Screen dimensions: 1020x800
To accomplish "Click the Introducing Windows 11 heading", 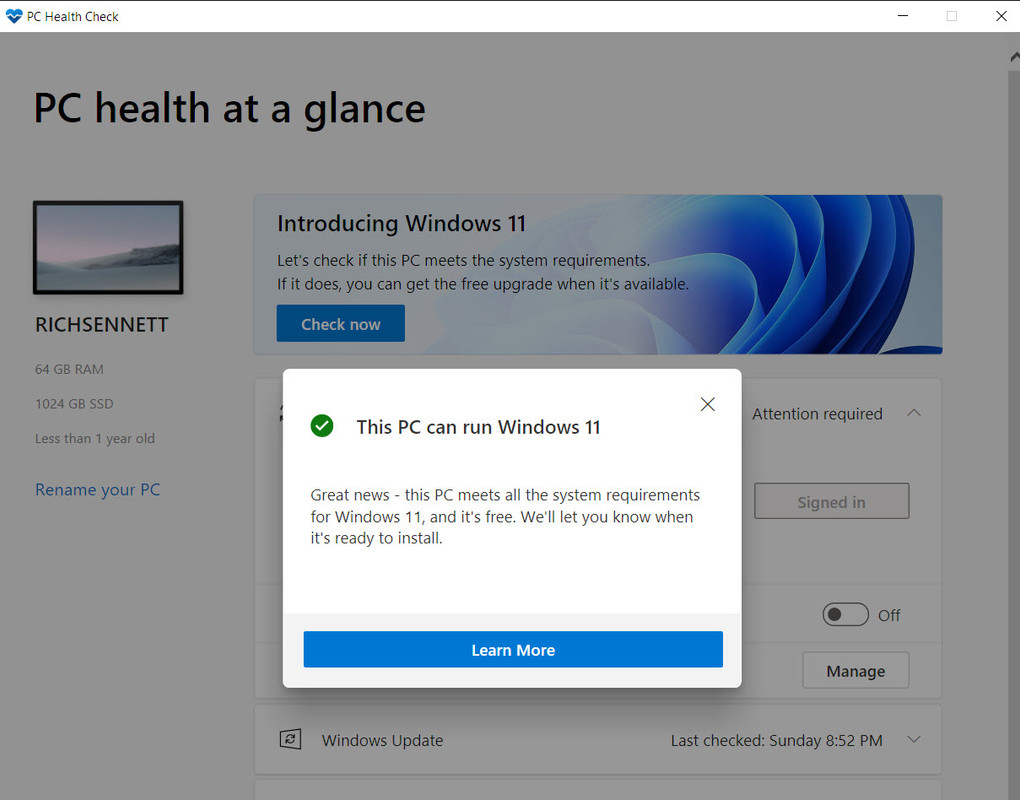I will tap(401, 223).
